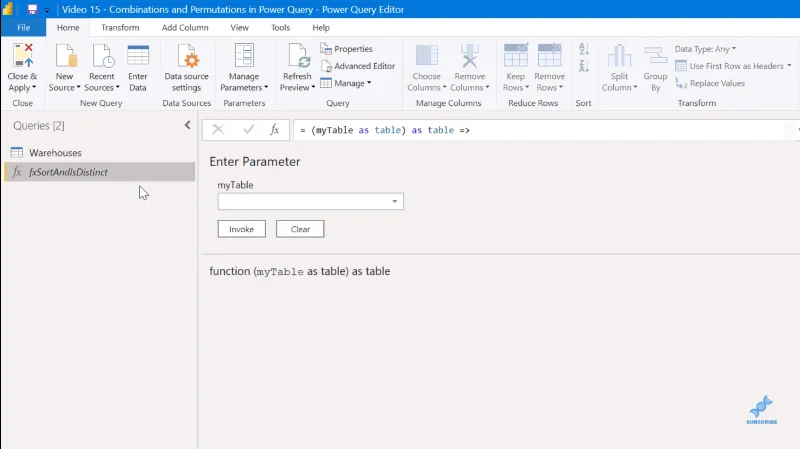Screen dimensions: 800x449
Task: Click the fx formula icon
Action: pyautogui.click(x=274, y=130)
